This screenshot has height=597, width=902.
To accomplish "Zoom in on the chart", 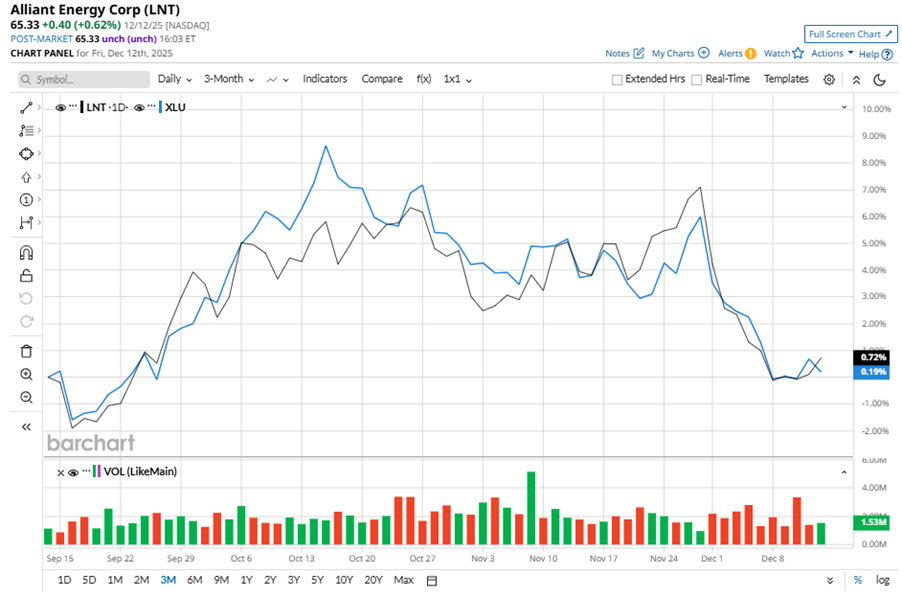I will coord(26,374).
